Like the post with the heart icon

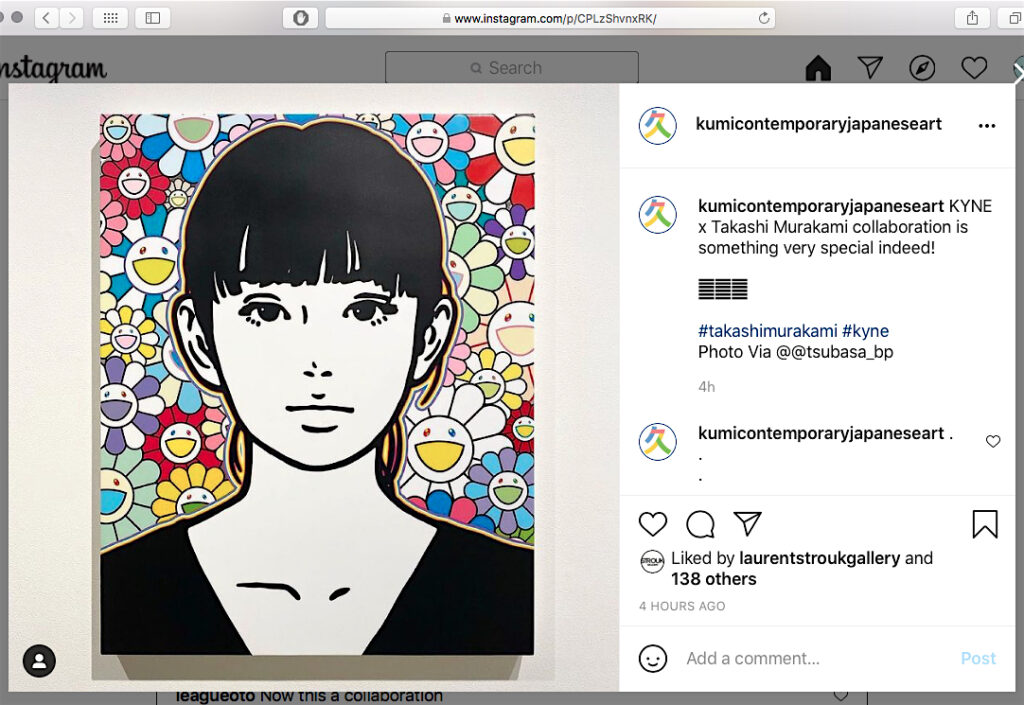pyautogui.click(x=652, y=524)
